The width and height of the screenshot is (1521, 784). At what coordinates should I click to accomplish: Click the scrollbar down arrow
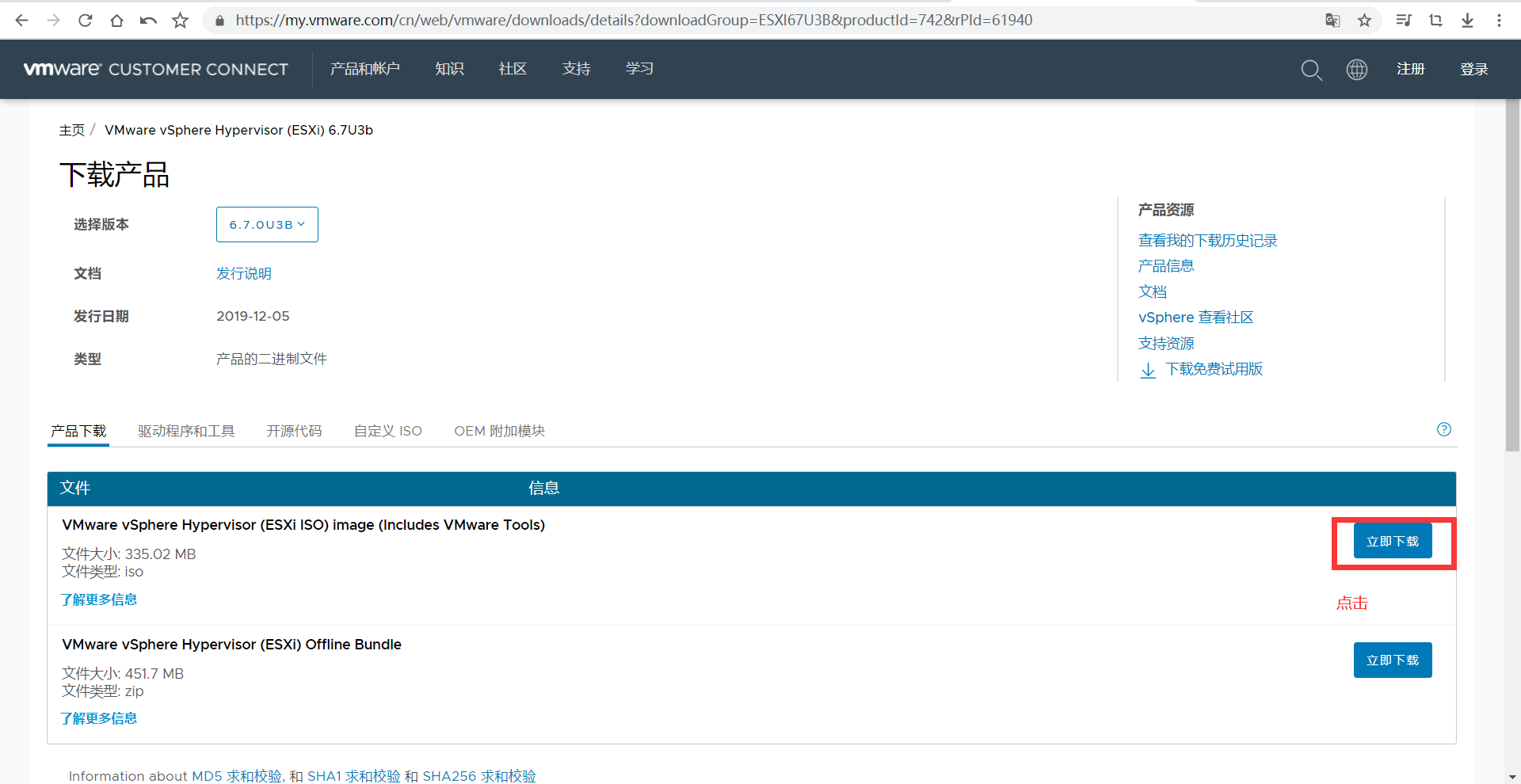pyautogui.click(x=1513, y=777)
